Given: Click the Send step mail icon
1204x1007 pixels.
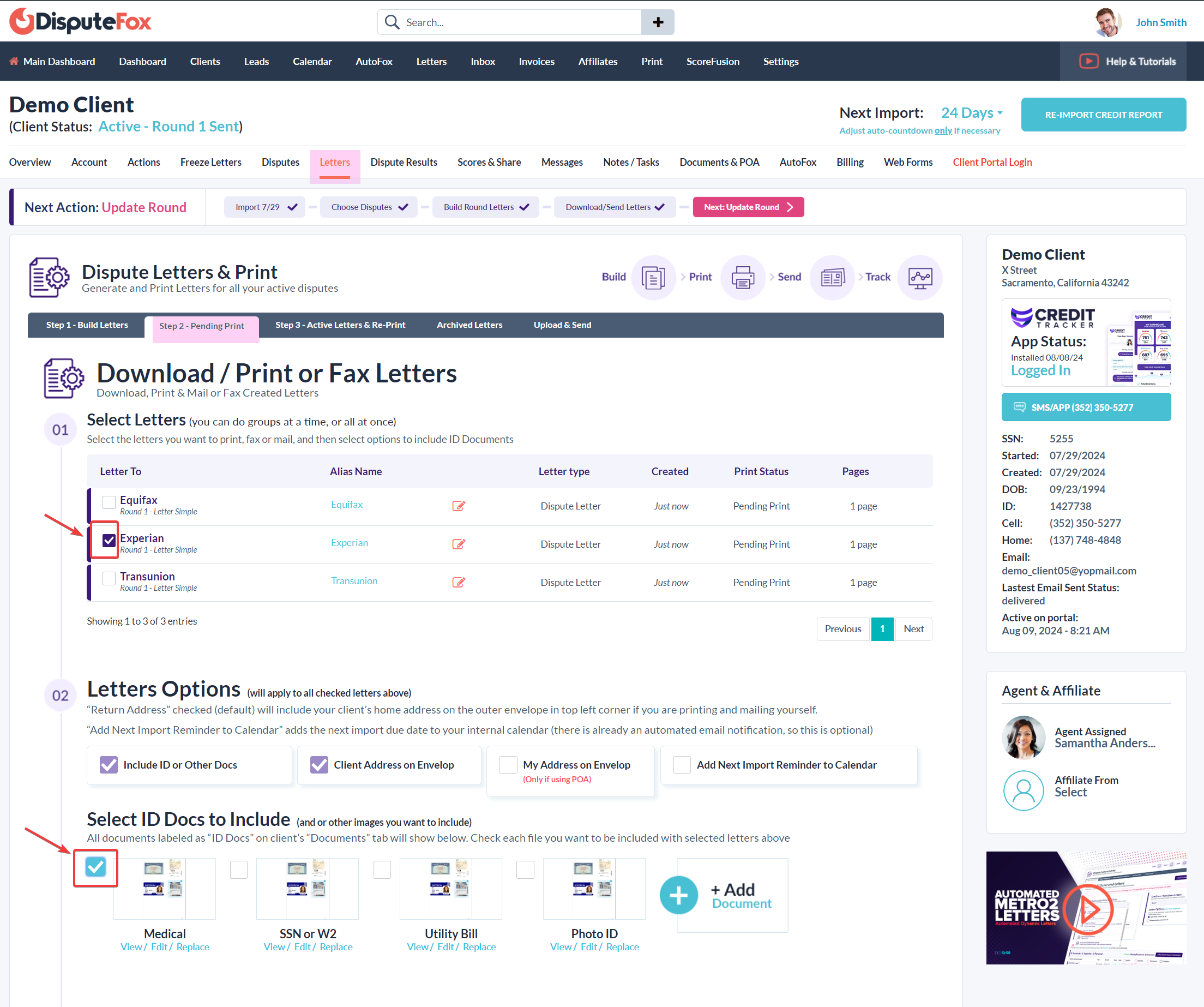Looking at the screenshot, I should click(x=832, y=278).
